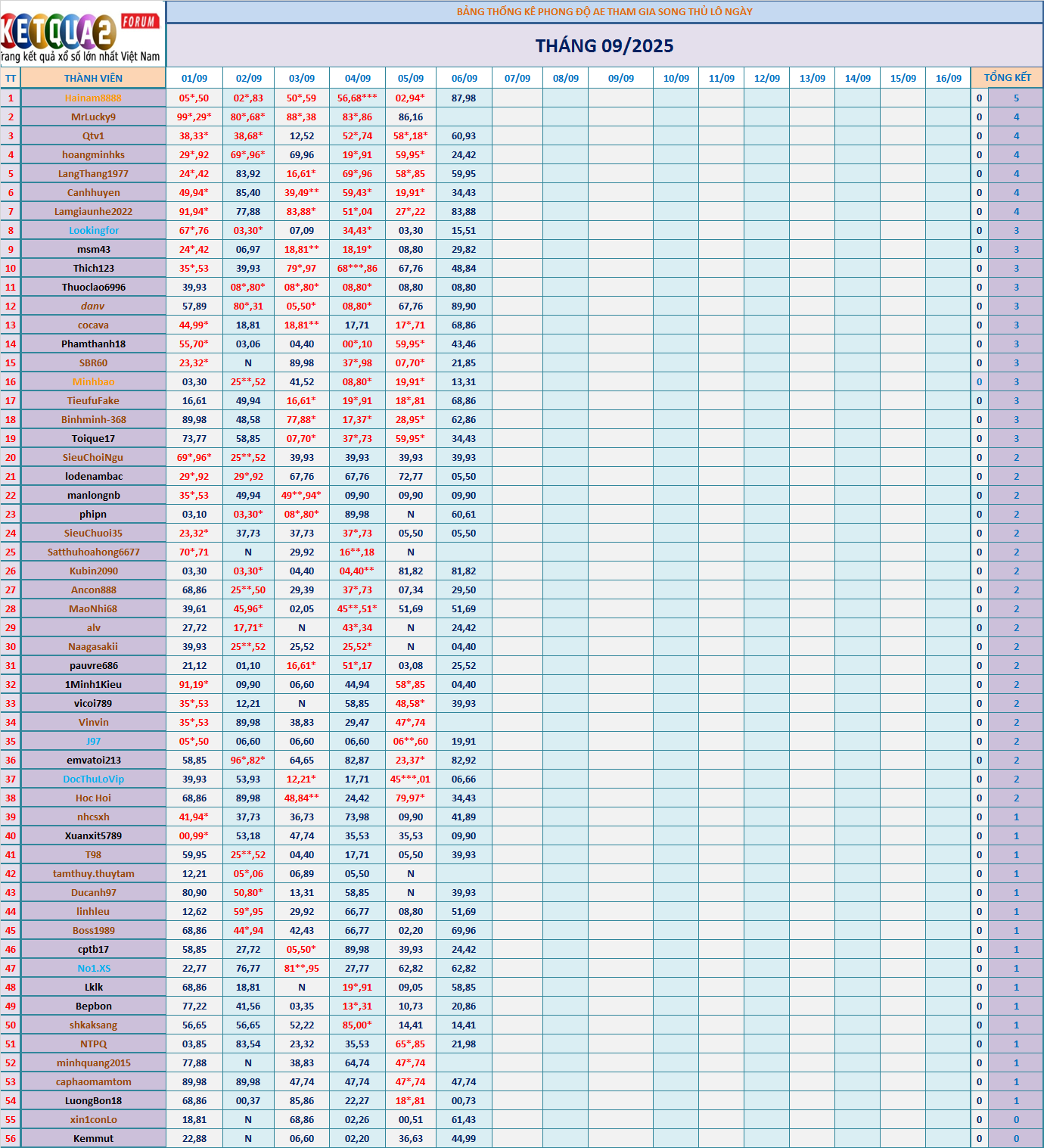Screen dimensions: 1044x1148
Task: Select the cell 48,84** in Hoc Hoi's row
Action: (x=302, y=798)
